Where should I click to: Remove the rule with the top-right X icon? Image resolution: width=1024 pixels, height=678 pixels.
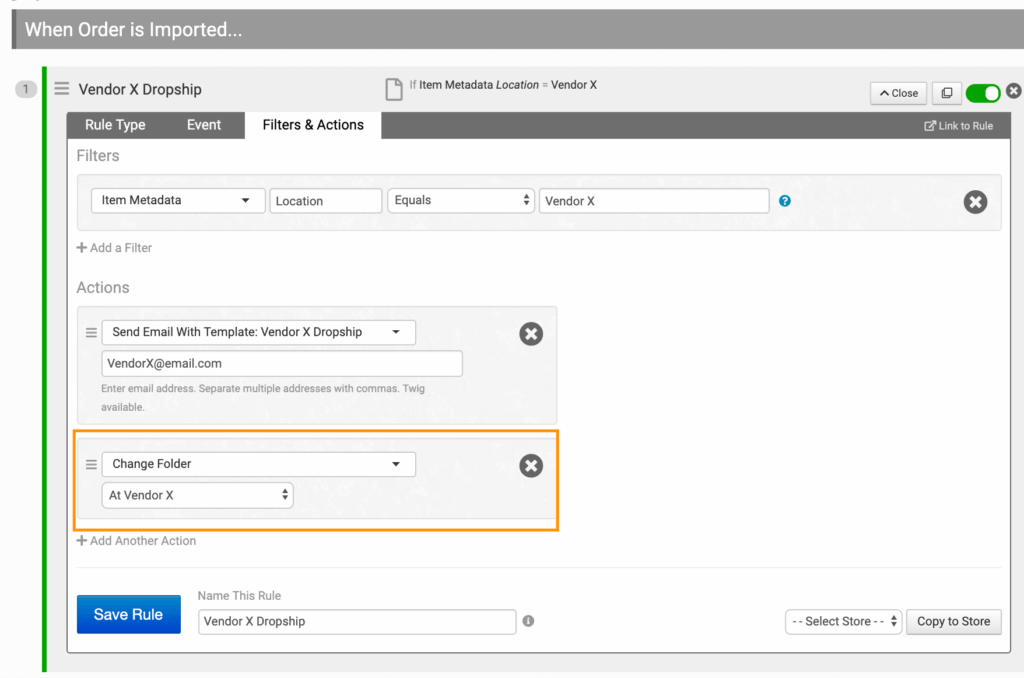1013,91
